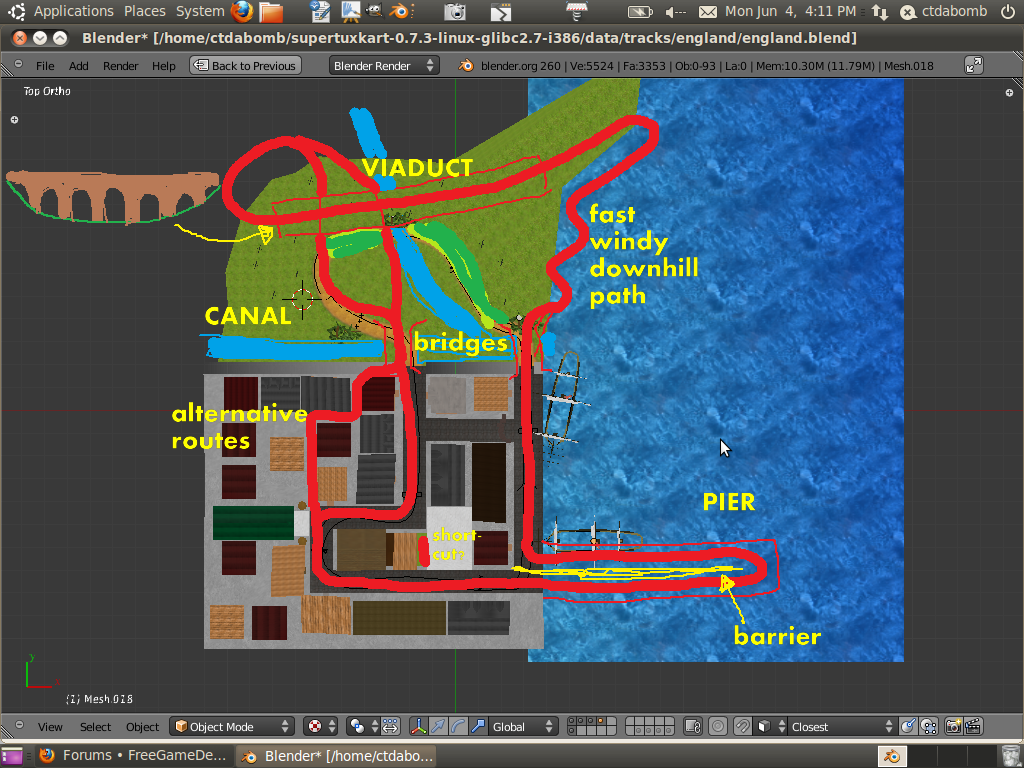This screenshot has height=768, width=1024.
Task: Select the first scene layer button
Action: (572, 722)
